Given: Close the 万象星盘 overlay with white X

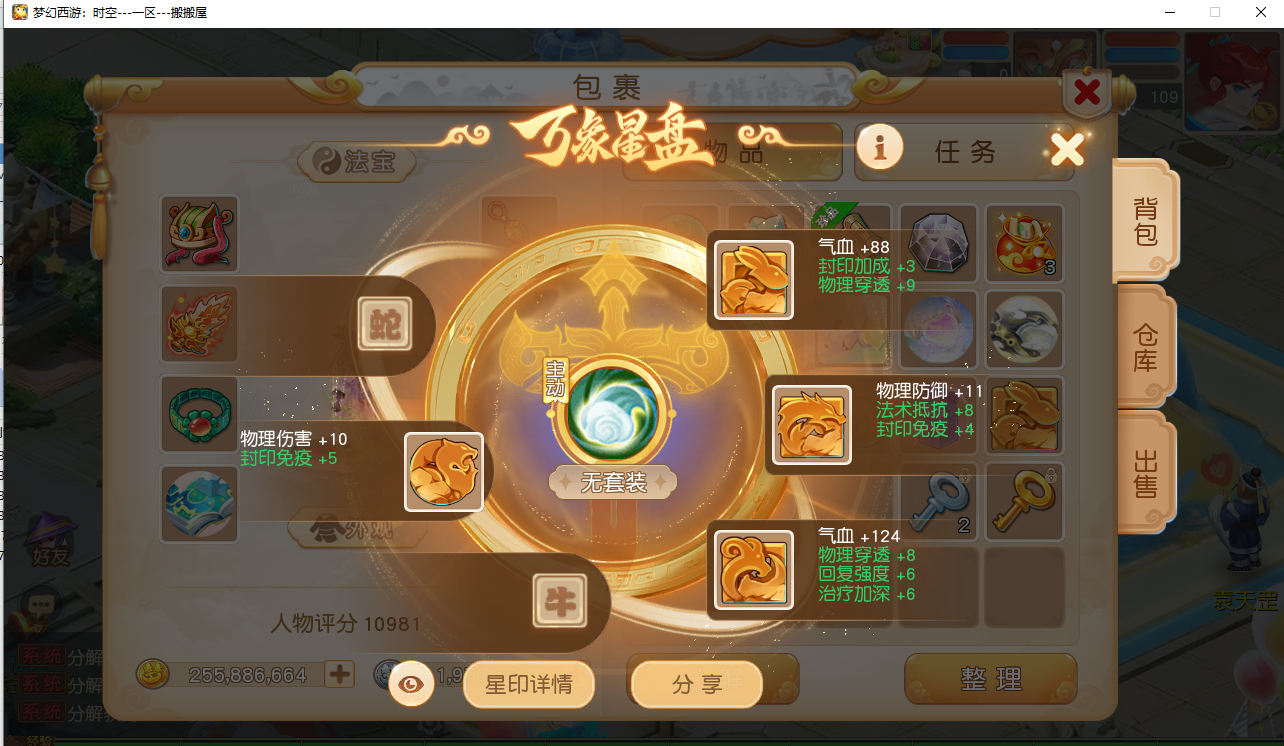Looking at the screenshot, I should [x=1068, y=150].
